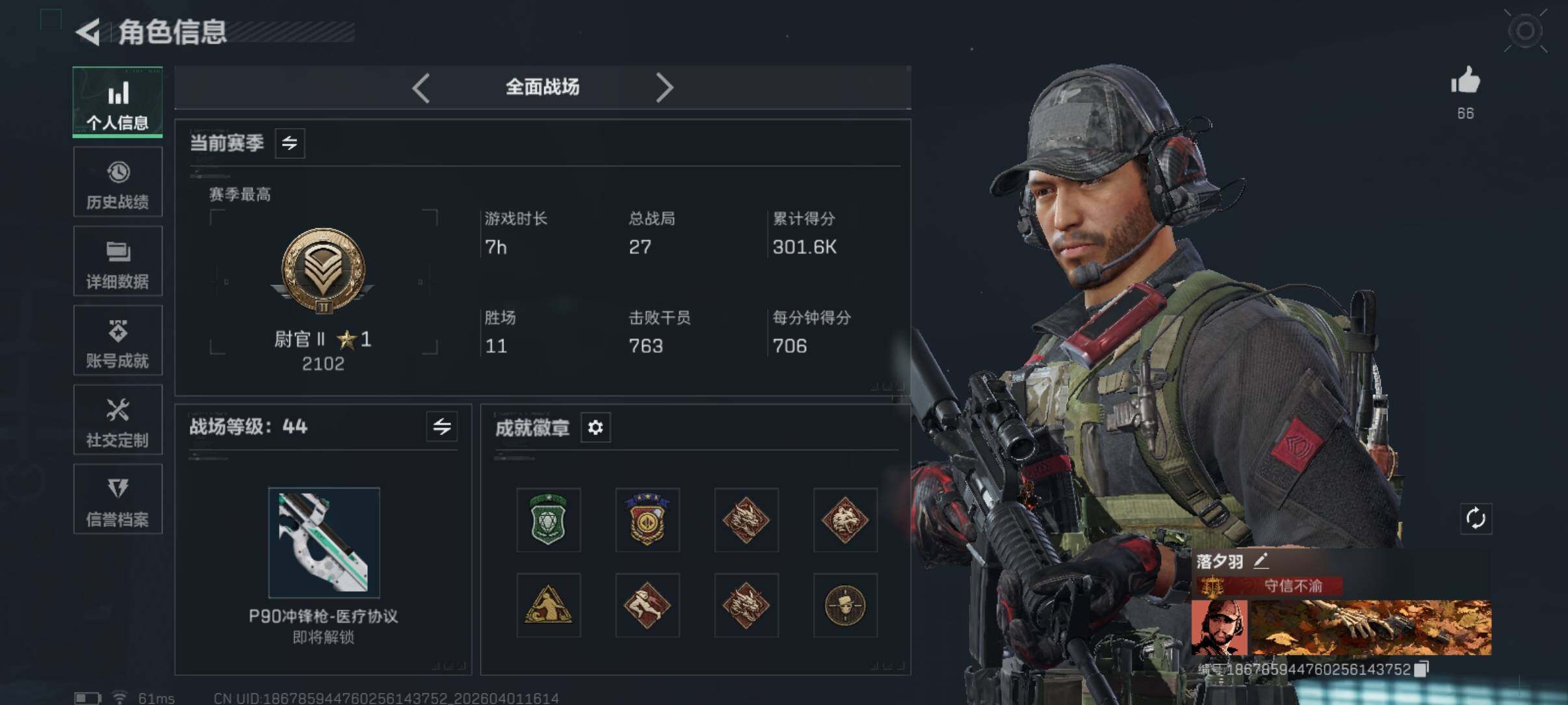Screen dimensions: 1568x705
Task: Switch to previous mode before 全面战场
Action: (421, 87)
